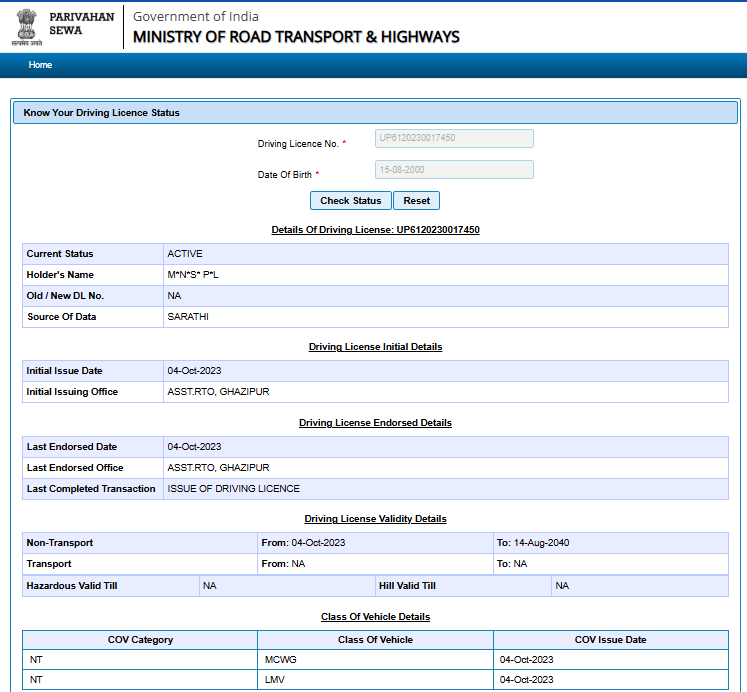Image resolution: width=747 pixels, height=692 pixels.
Task: Click the national emblem logo
Action: point(27,27)
